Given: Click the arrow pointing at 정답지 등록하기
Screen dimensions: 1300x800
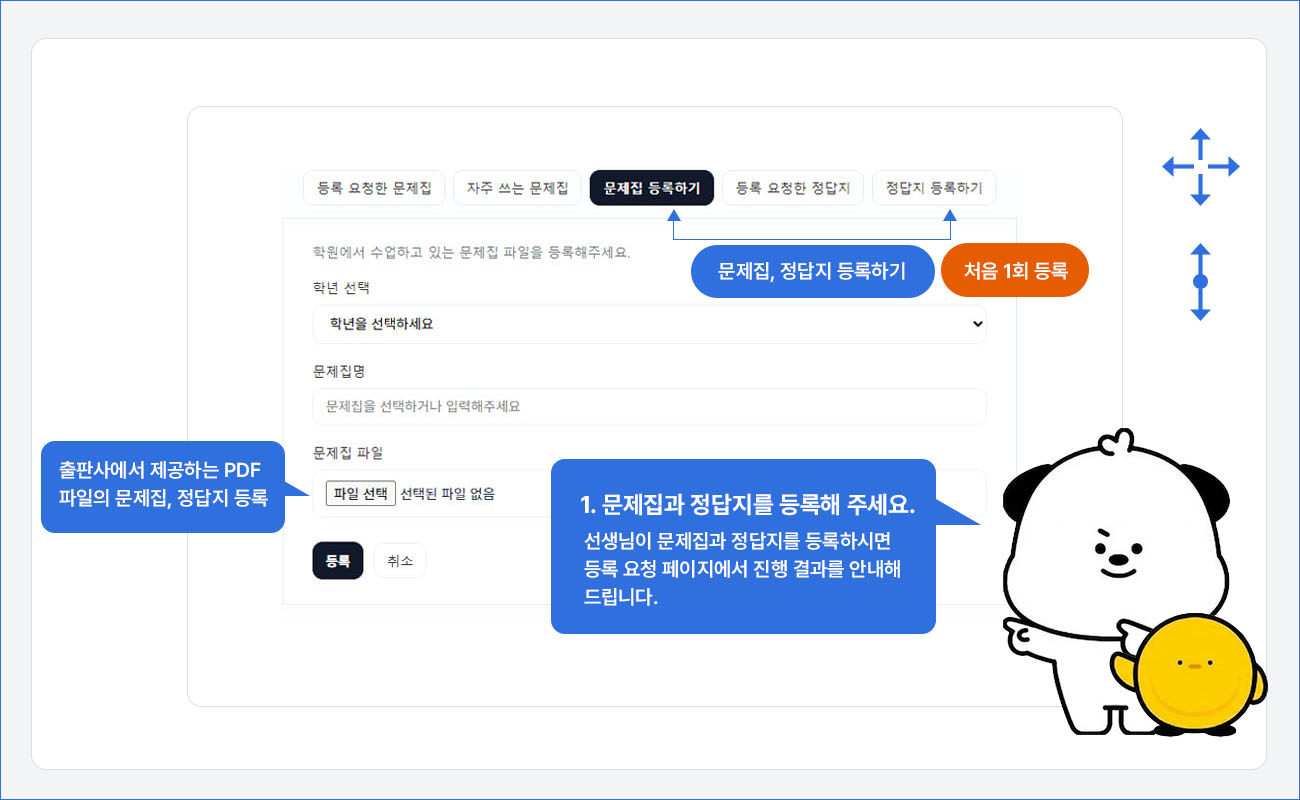Looking at the screenshot, I should (x=950, y=215).
